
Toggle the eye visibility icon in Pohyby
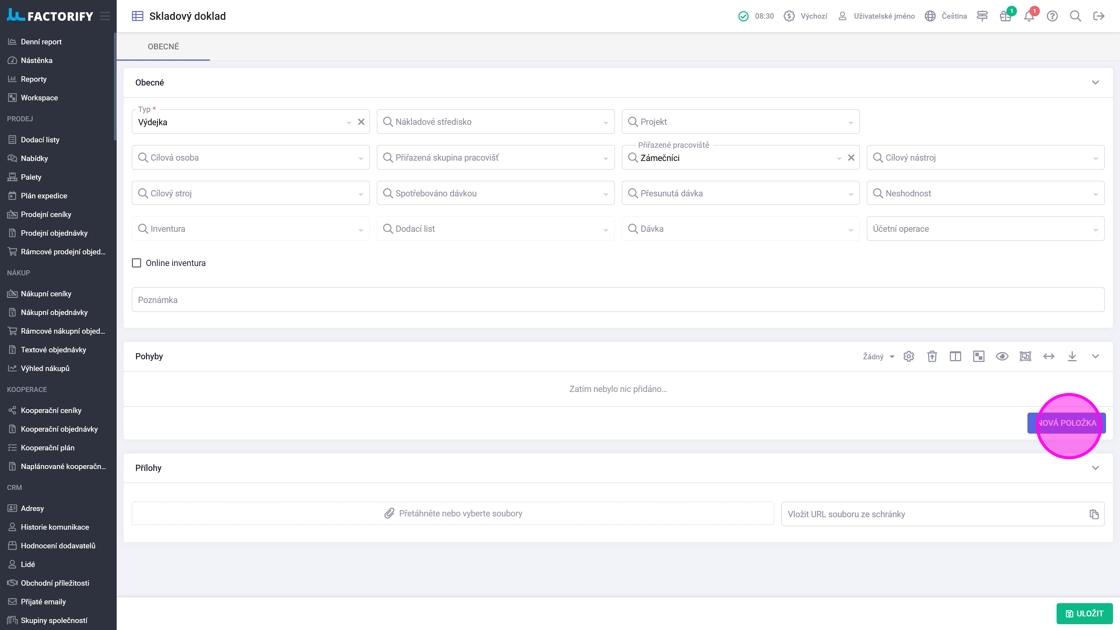pos(1002,357)
